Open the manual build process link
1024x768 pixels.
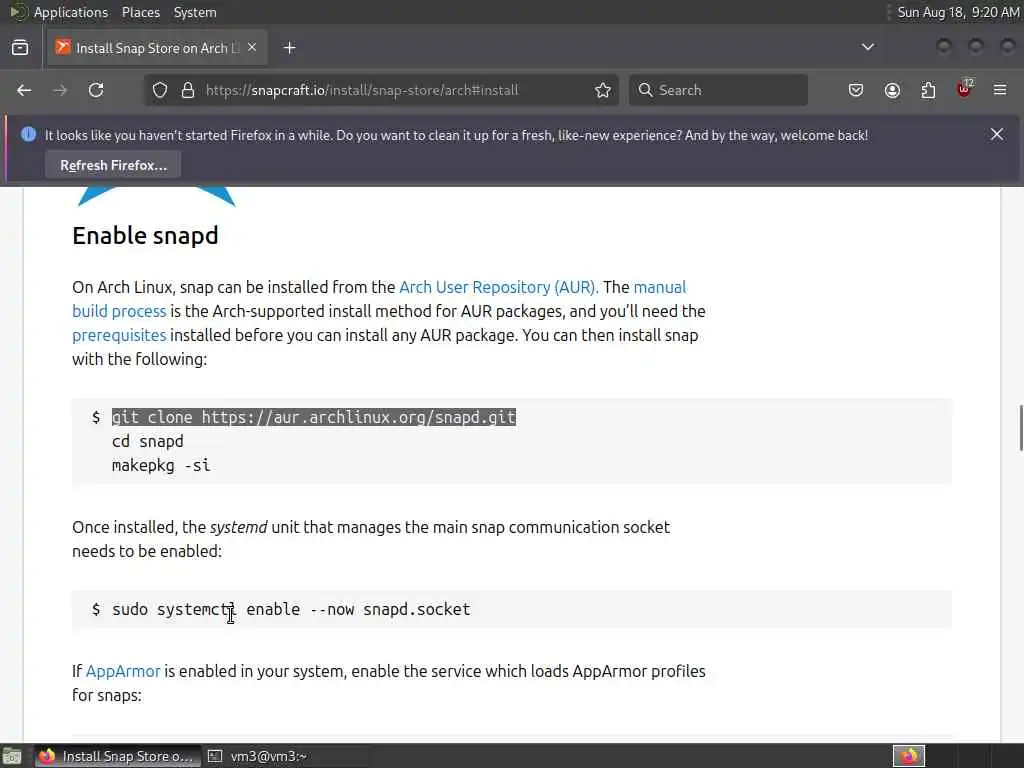pyautogui.click(x=119, y=312)
